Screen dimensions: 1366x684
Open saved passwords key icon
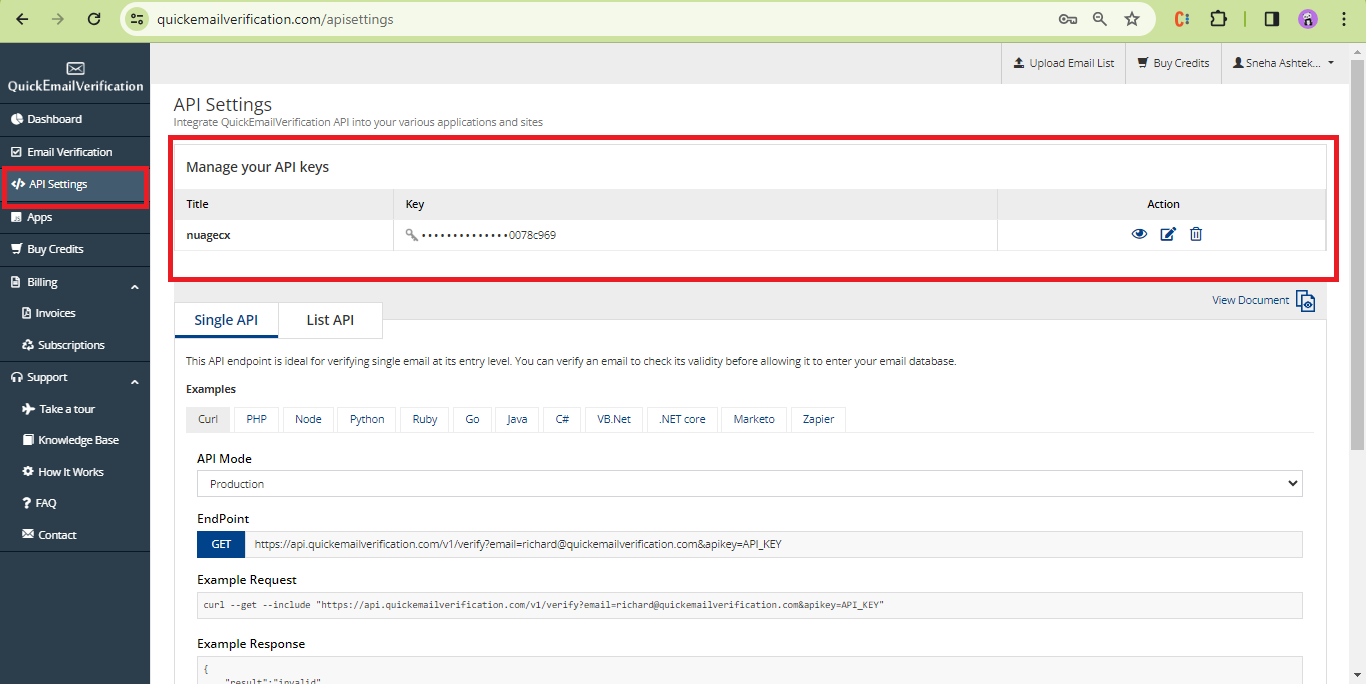[1068, 19]
